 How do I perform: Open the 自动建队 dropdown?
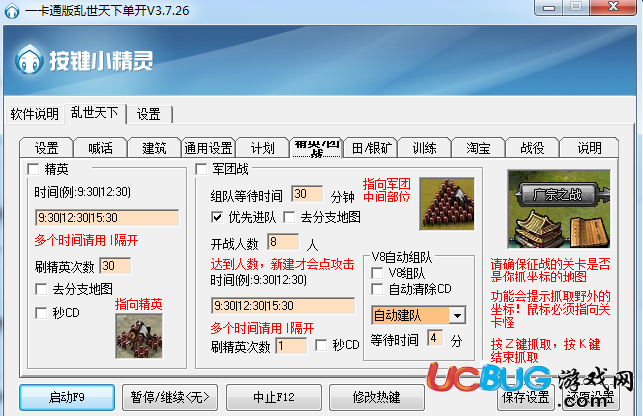click(x=457, y=315)
